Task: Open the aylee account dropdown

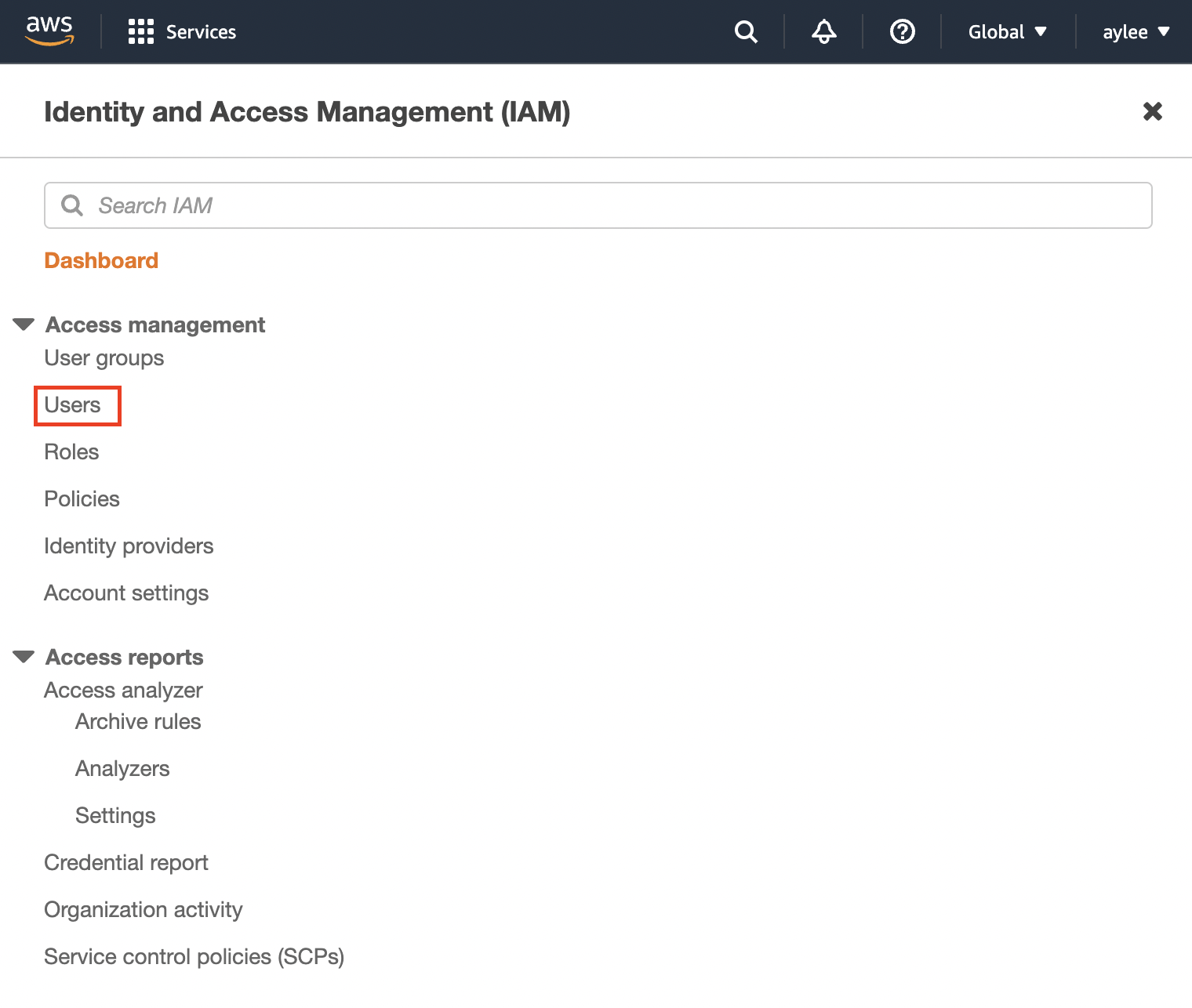Action: coord(1136,32)
